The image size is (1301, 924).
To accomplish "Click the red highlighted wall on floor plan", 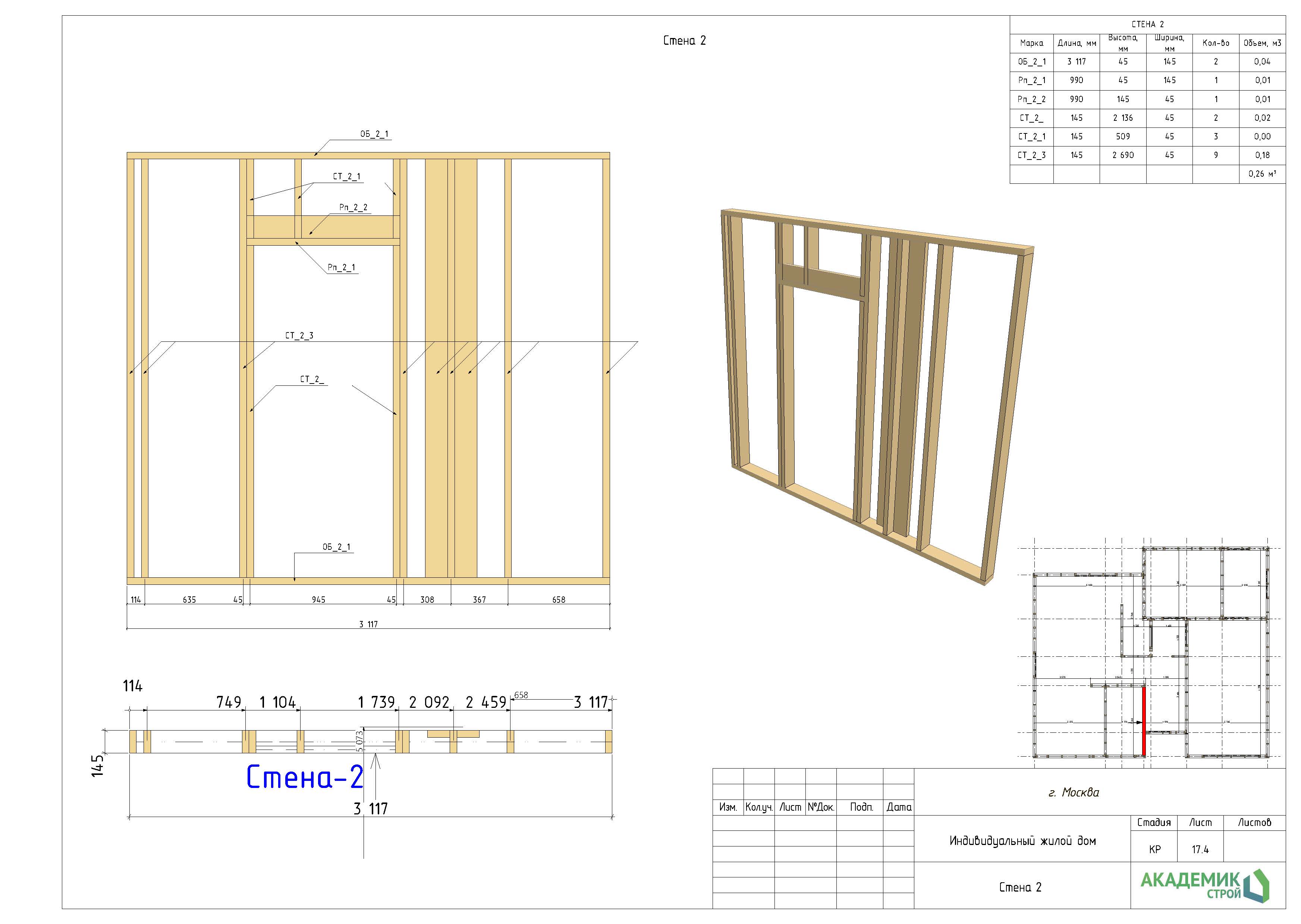I will [x=1143, y=722].
